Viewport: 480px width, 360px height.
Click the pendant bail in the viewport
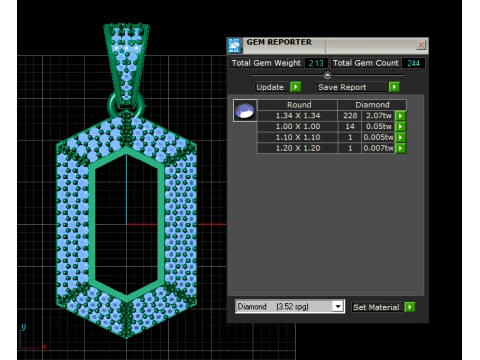[x=126, y=65]
